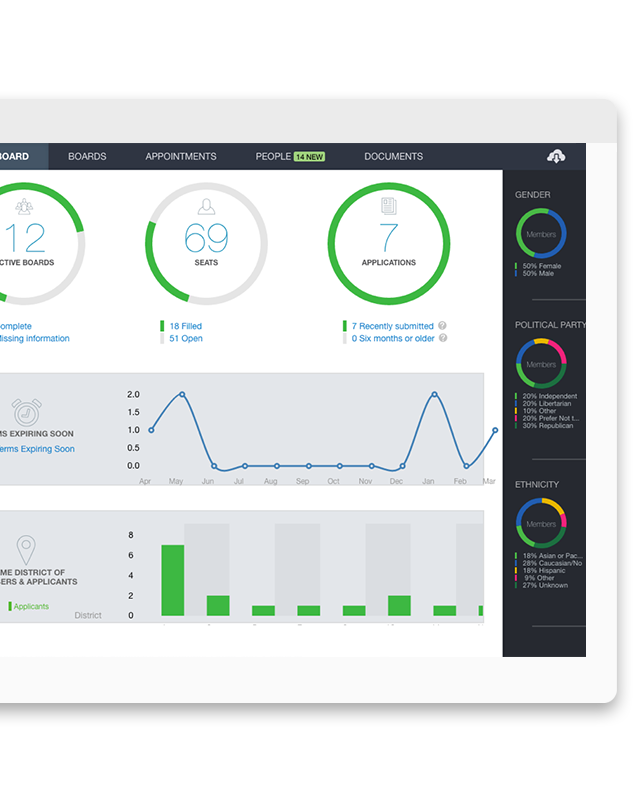
Task: Click the Political Party donut chart
Action: click(541, 364)
